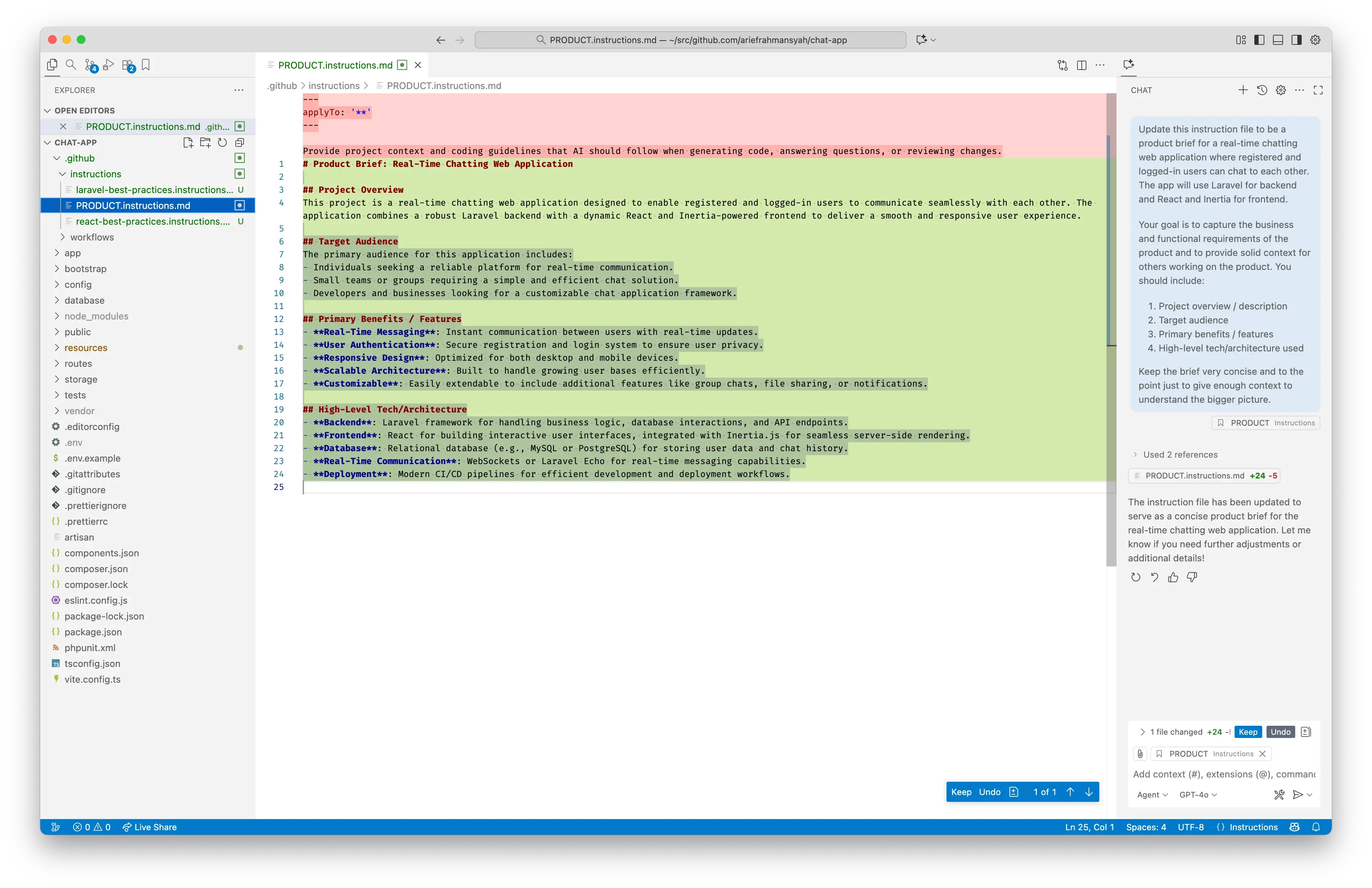Screen dimensions: 1372x888
Task: Click New File icon in CHAT-APP header
Action: [188, 142]
